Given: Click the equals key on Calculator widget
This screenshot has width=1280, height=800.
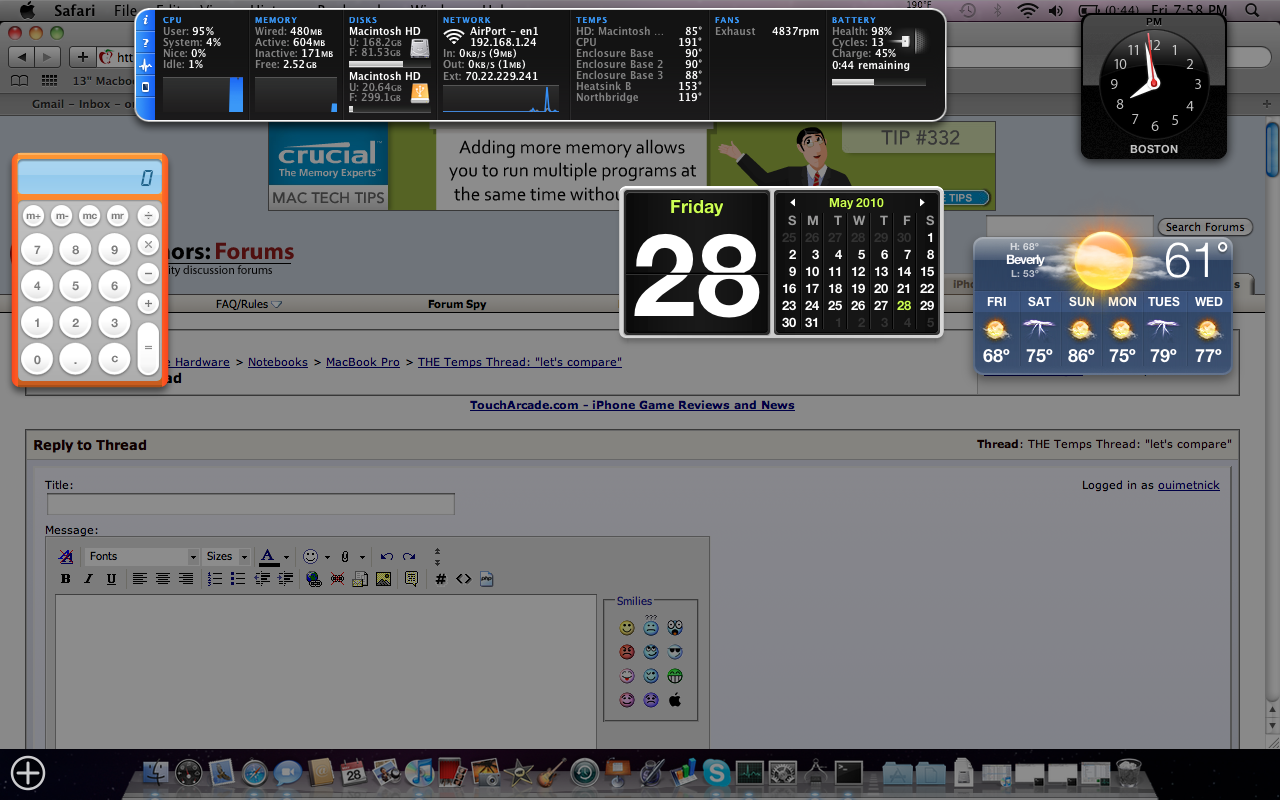Looking at the screenshot, I should pyautogui.click(x=148, y=349).
